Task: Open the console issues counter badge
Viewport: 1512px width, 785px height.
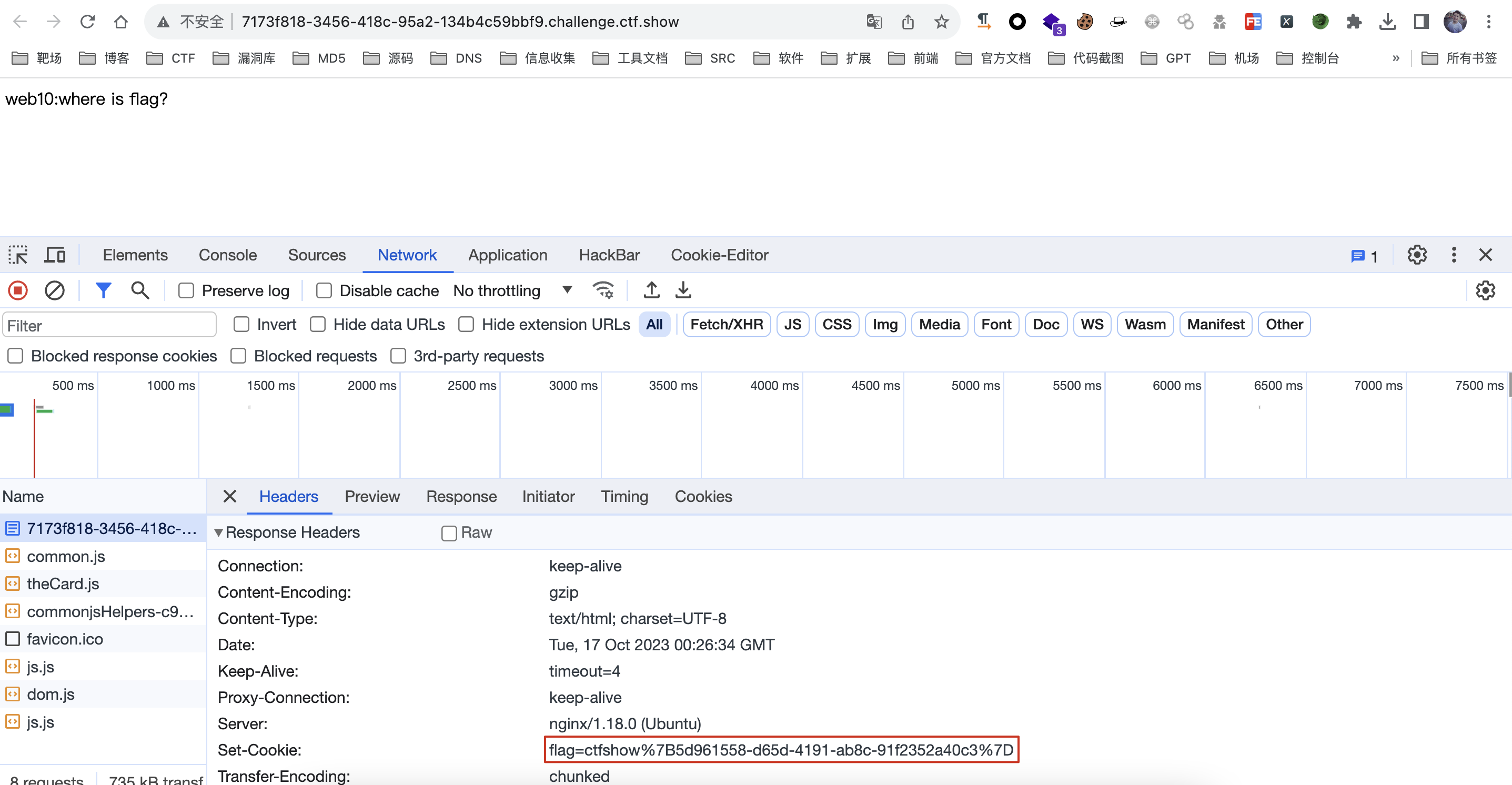Action: (1365, 256)
